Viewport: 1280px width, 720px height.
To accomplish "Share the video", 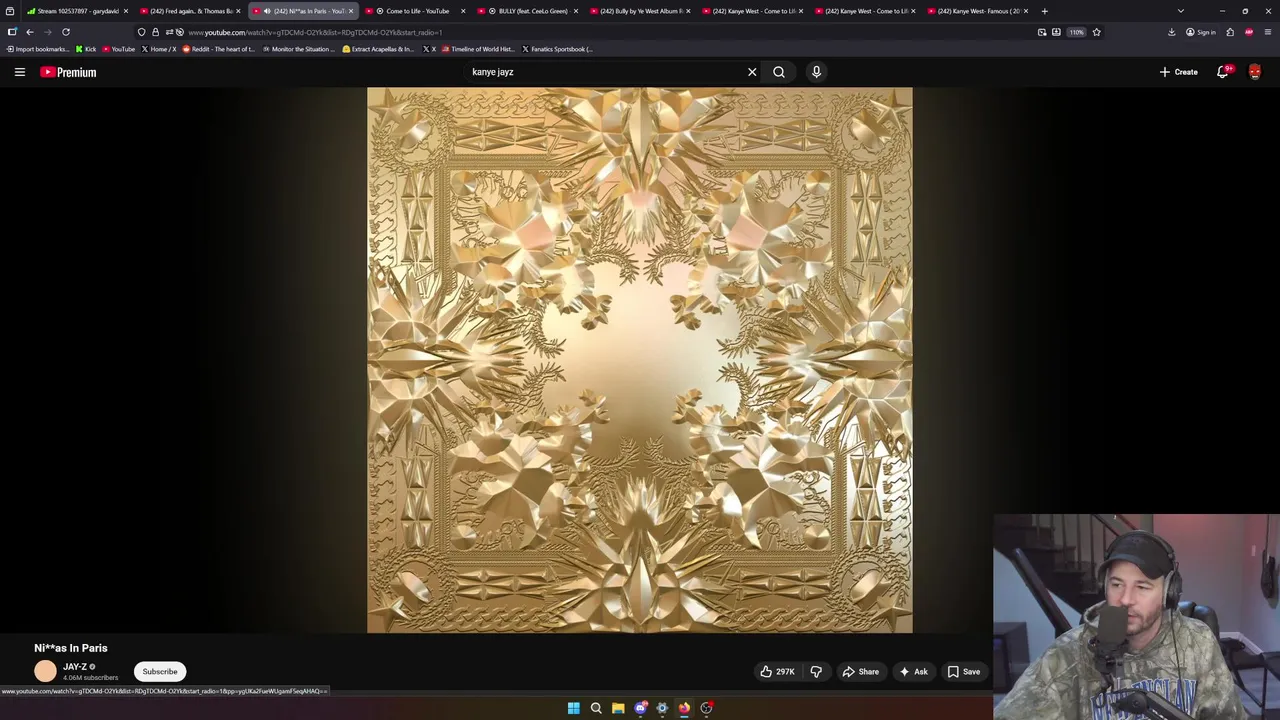I will pos(860,672).
